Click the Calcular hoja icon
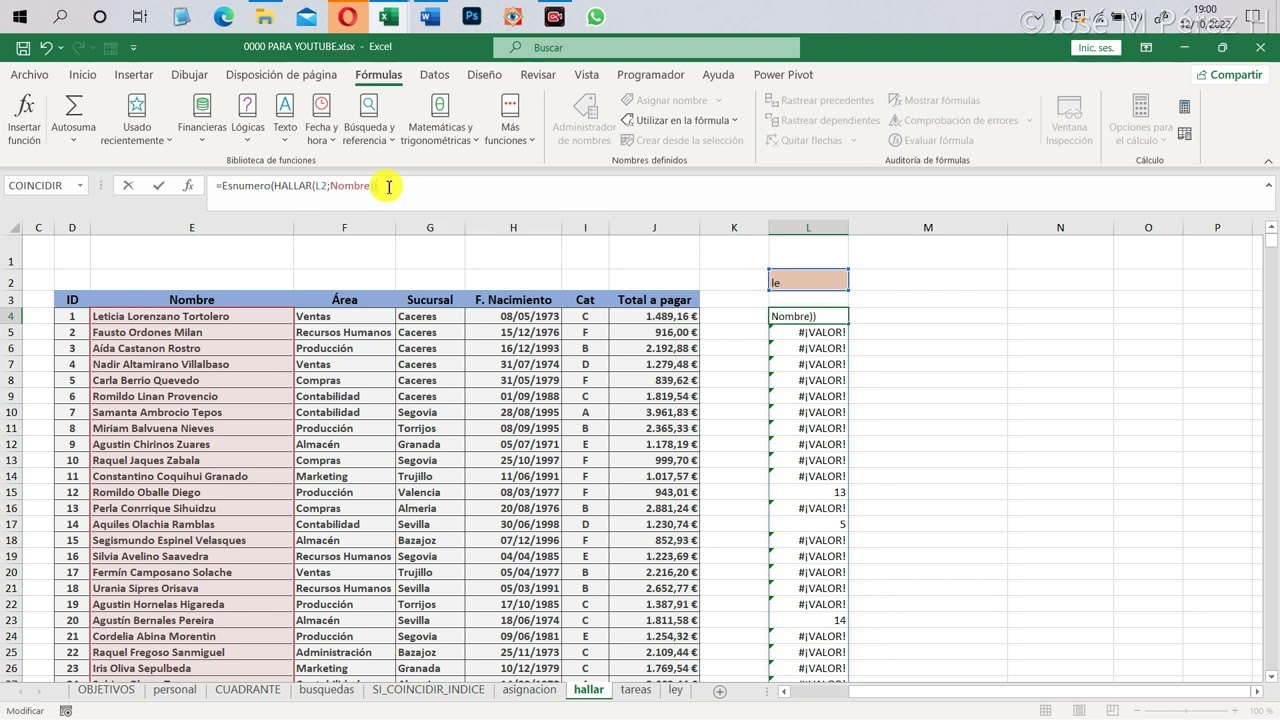The height and width of the screenshot is (720, 1280). (x=1185, y=134)
